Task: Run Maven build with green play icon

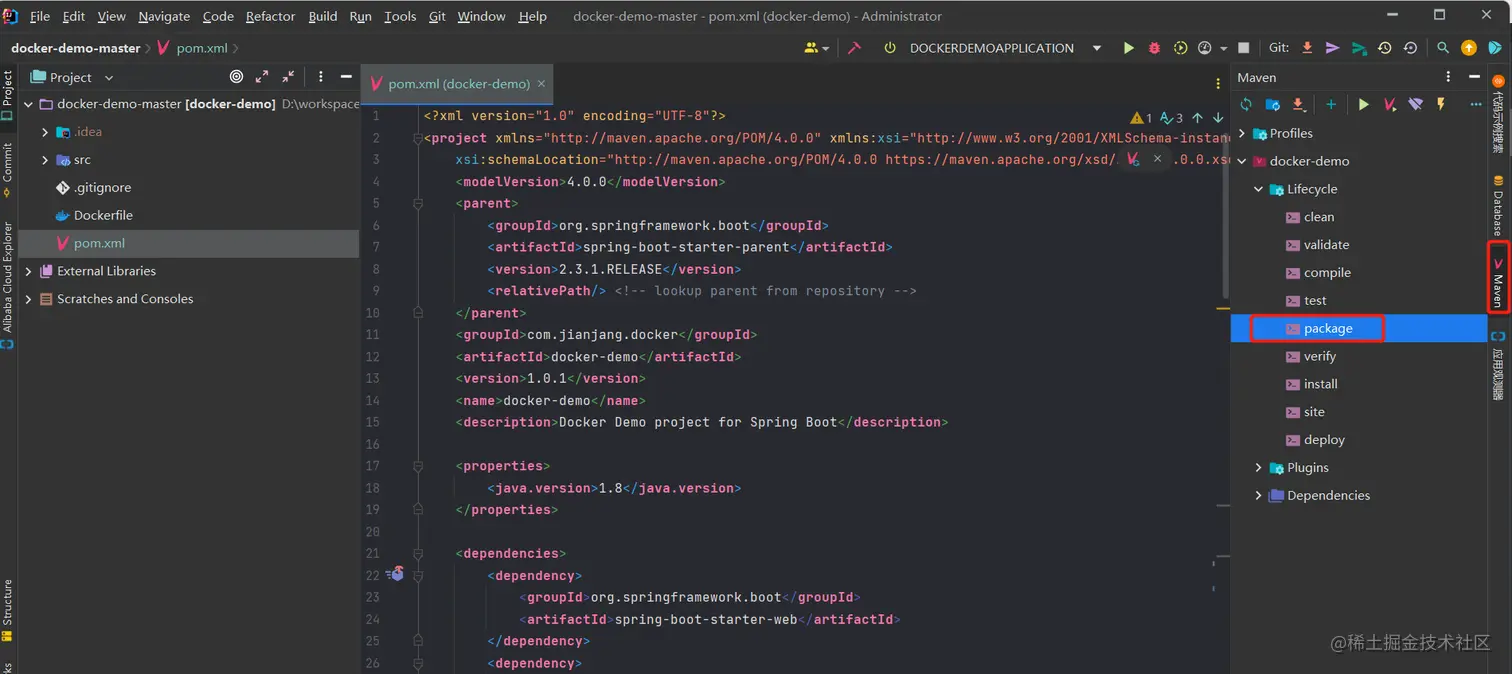Action: (x=1364, y=104)
